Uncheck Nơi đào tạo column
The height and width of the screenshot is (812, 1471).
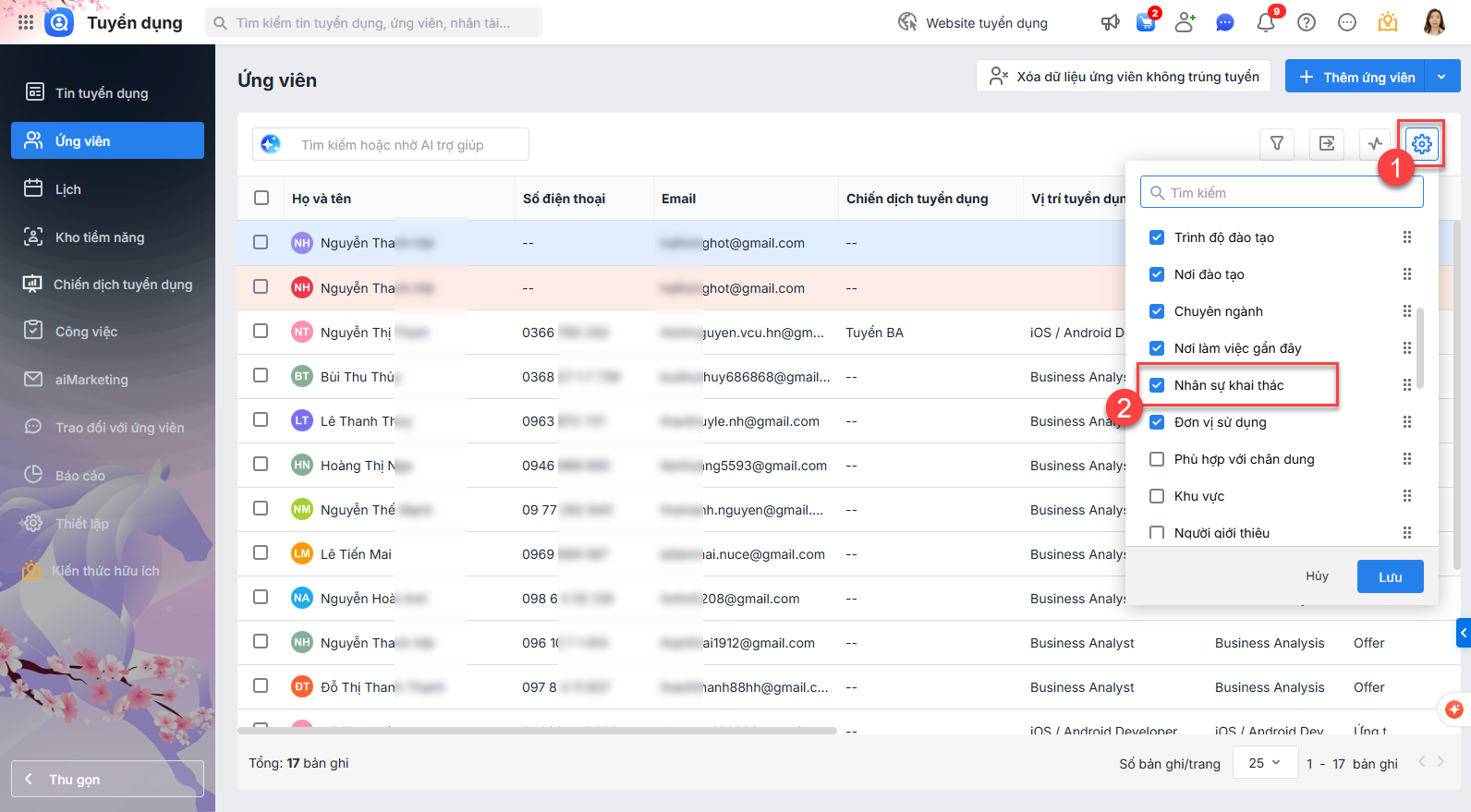1157,274
